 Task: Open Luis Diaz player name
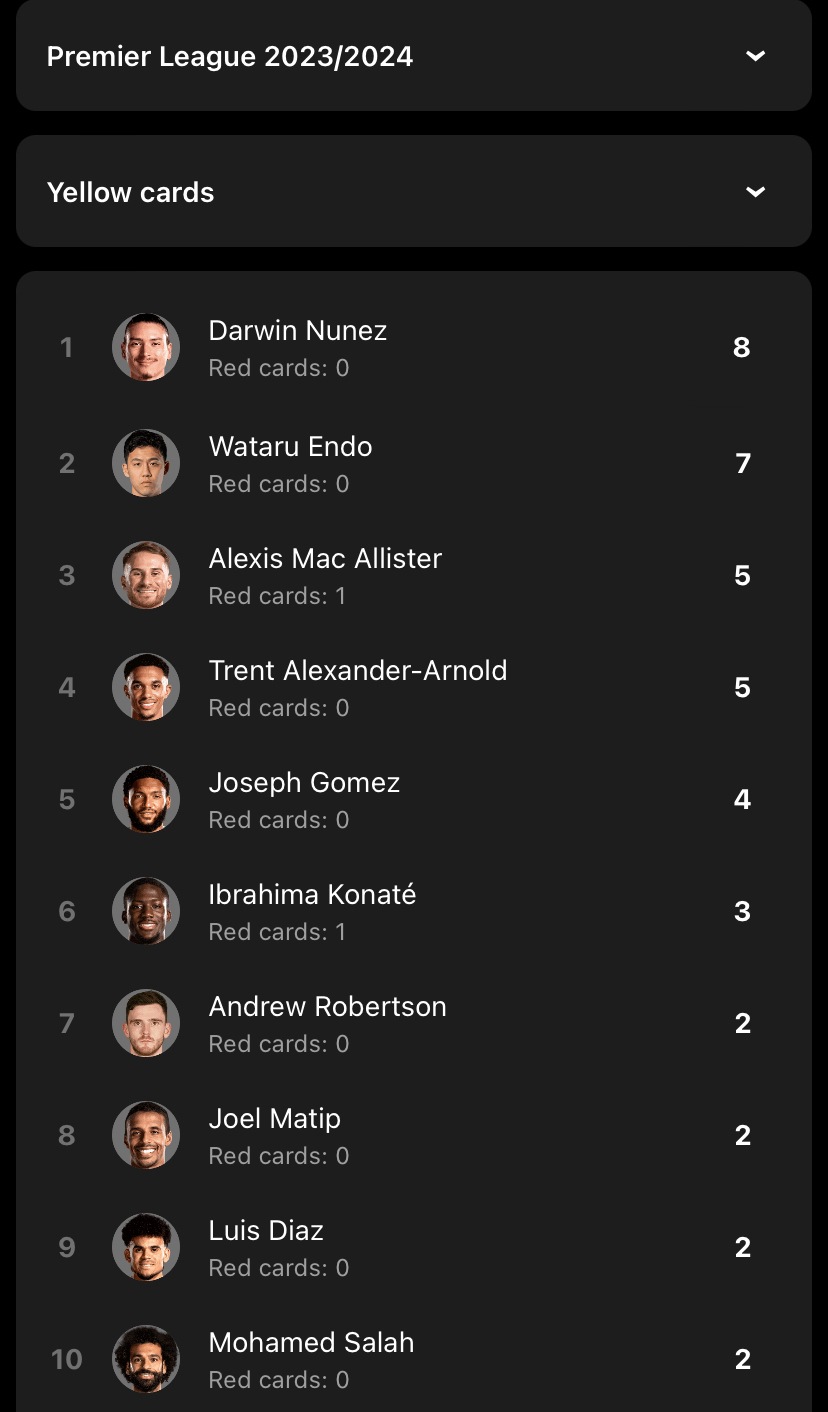point(266,1230)
